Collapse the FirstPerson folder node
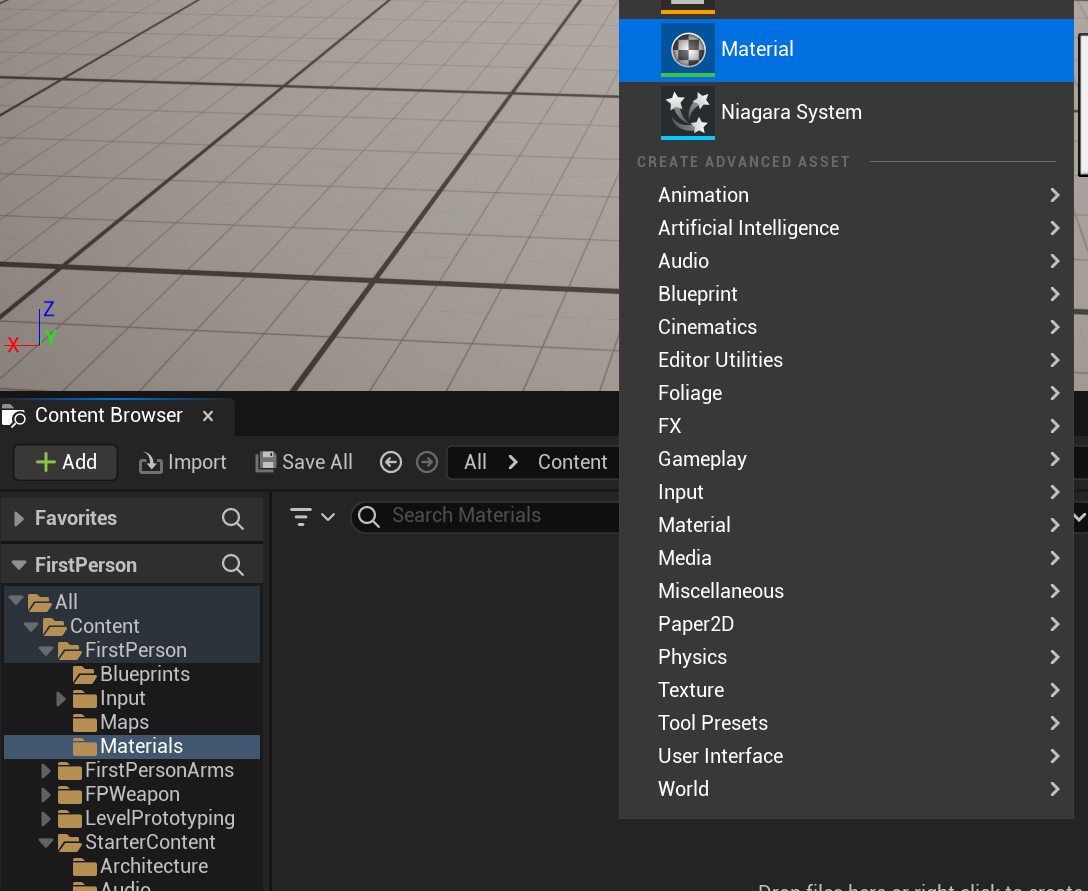The image size is (1088, 891). [x=46, y=650]
